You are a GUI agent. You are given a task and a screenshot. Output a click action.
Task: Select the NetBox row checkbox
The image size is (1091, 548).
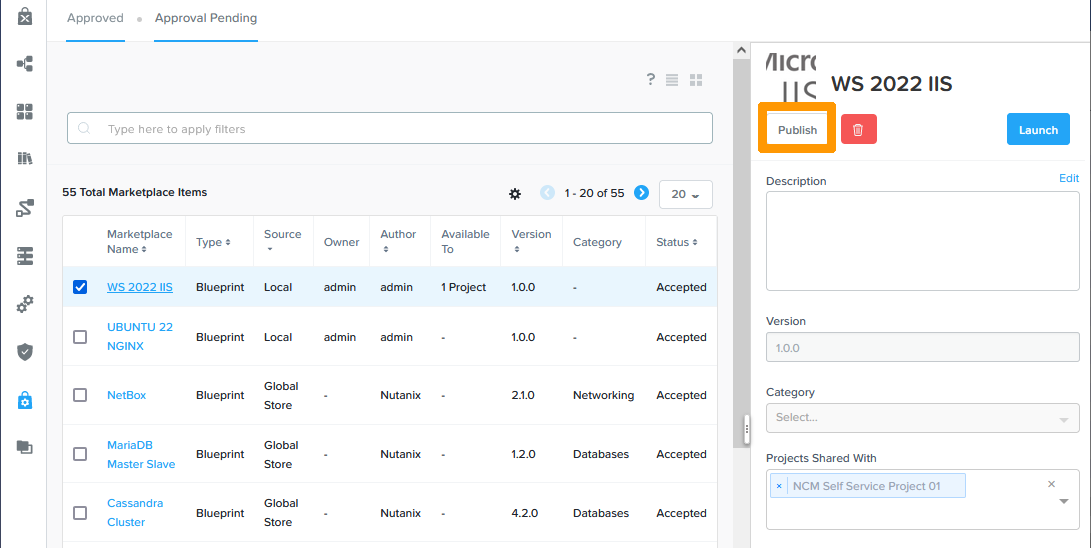click(80, 395)
